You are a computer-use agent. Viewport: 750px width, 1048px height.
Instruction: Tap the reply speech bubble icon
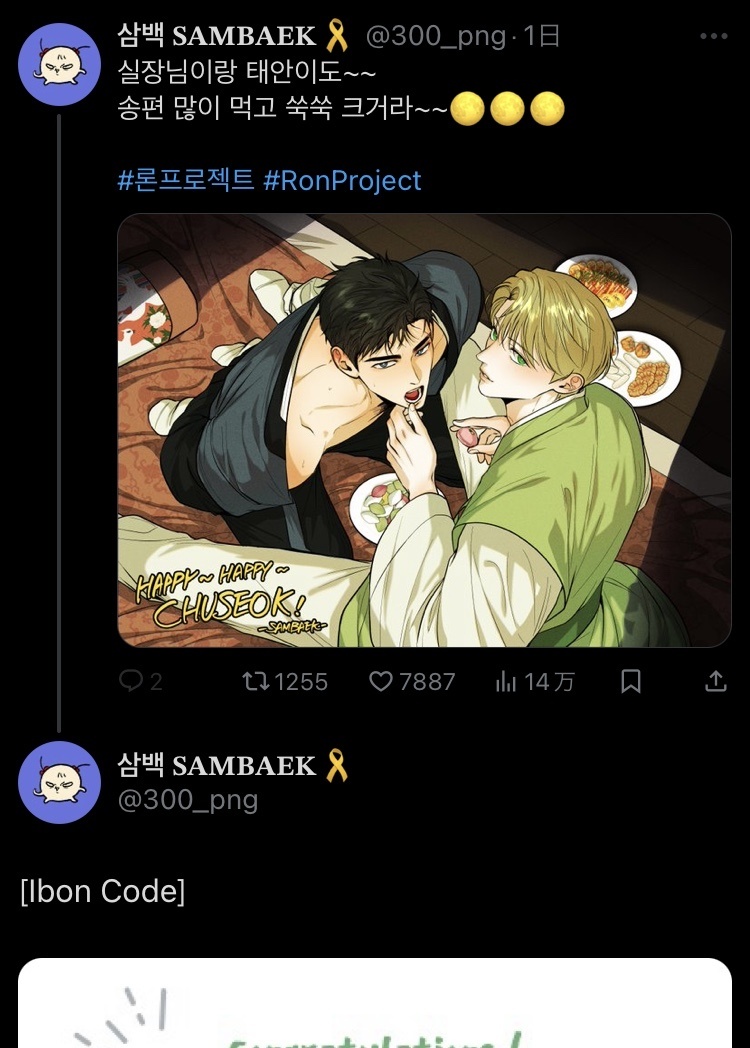coord(131,681)
